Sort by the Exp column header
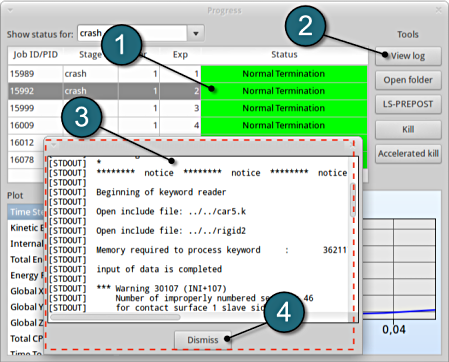Screen dimensions: 449x362 click(x=180, y=55)
